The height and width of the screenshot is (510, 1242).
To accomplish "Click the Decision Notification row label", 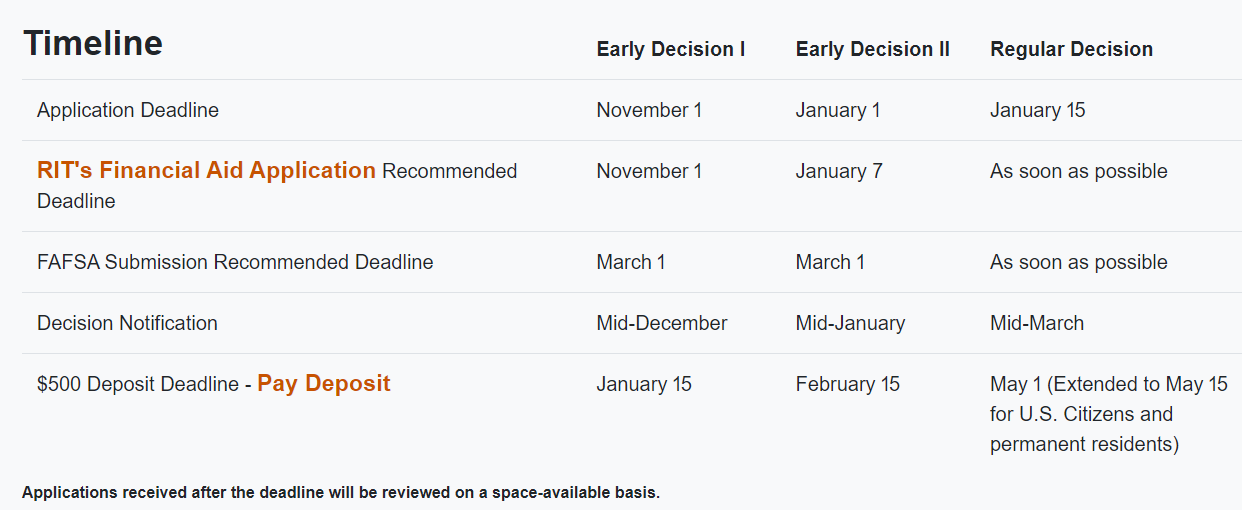I will [127, 323].
